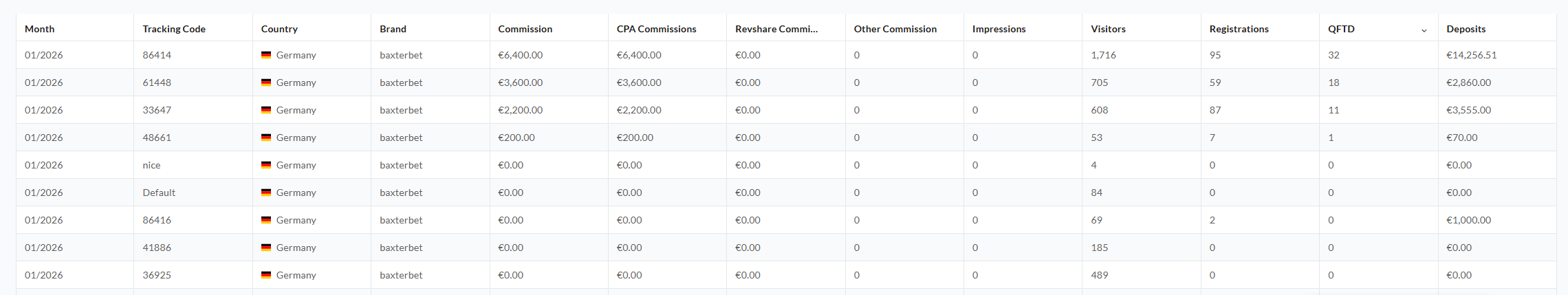
Task: Select the Registrations column header
Action: (x=1239, y=29)
